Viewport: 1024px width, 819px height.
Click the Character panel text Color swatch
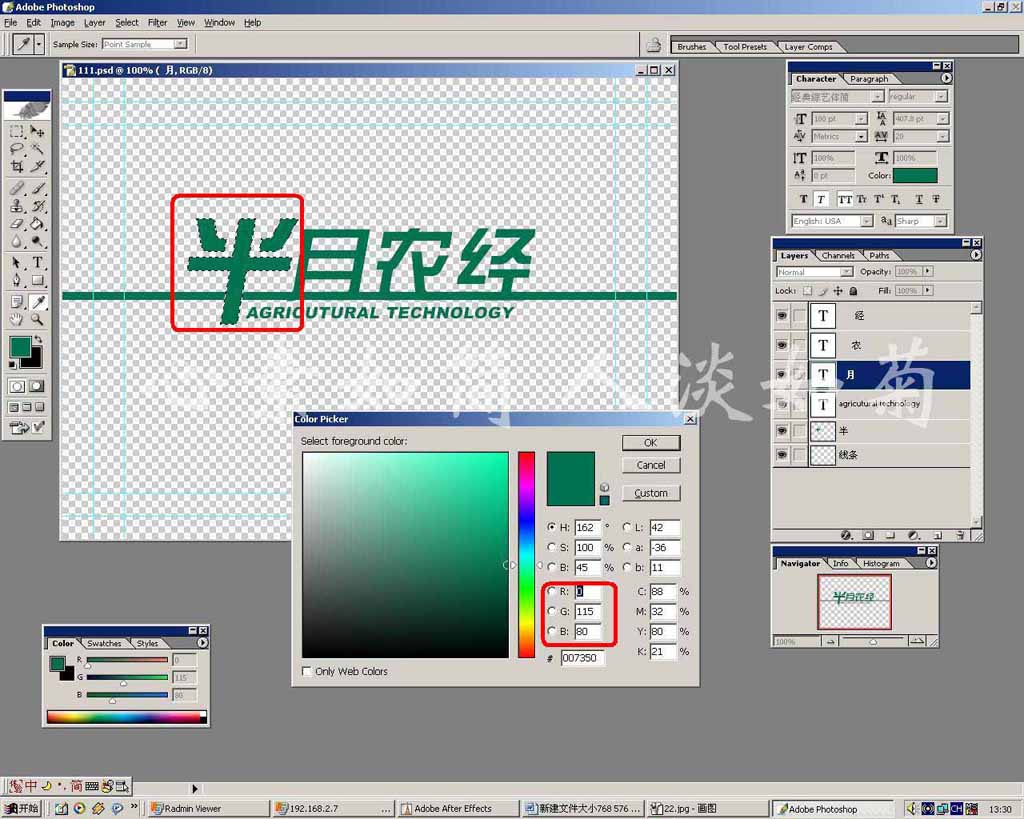coord(915,176)
